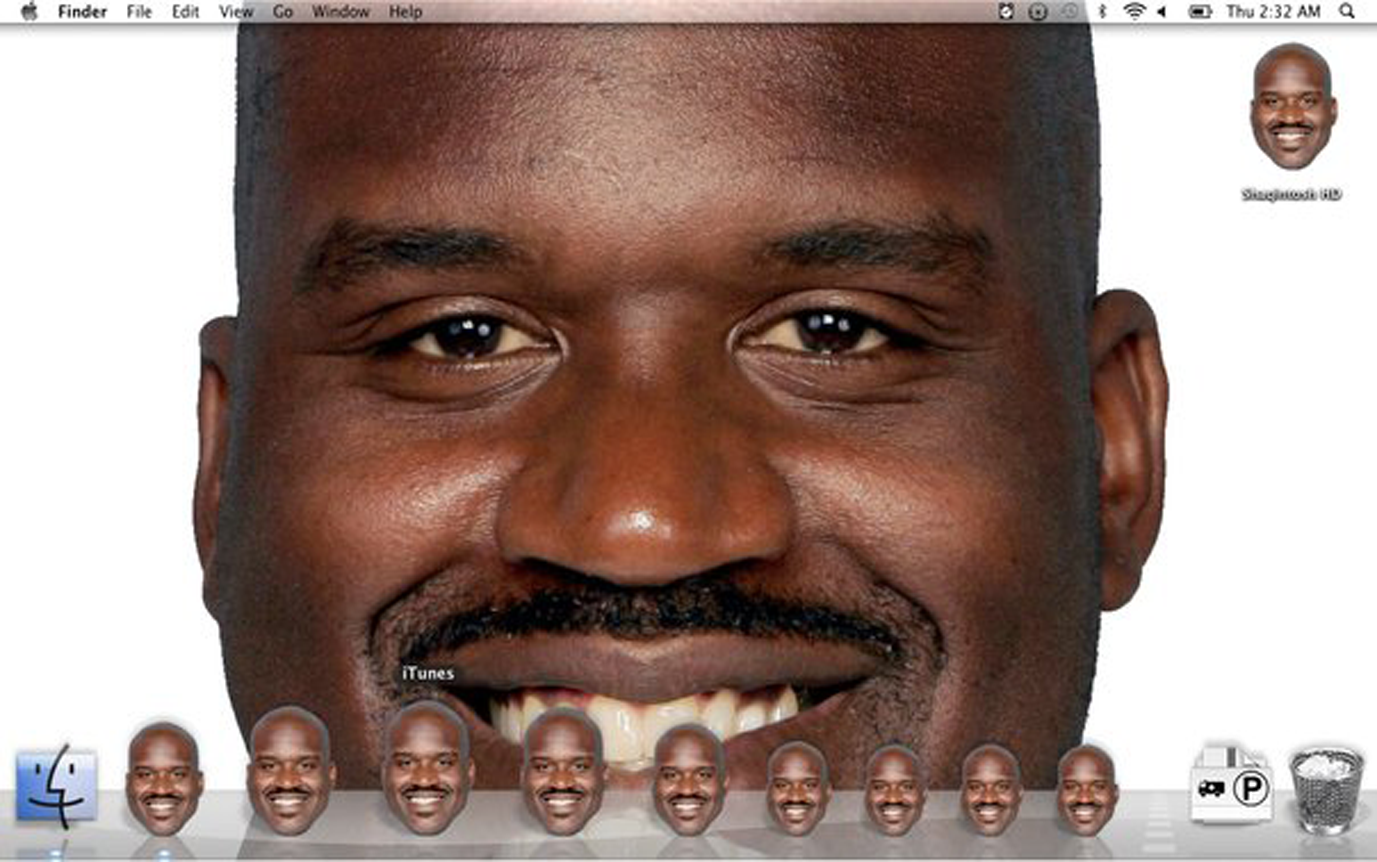Mute volume using the menu bar speaker icon

click(1162, 11)
